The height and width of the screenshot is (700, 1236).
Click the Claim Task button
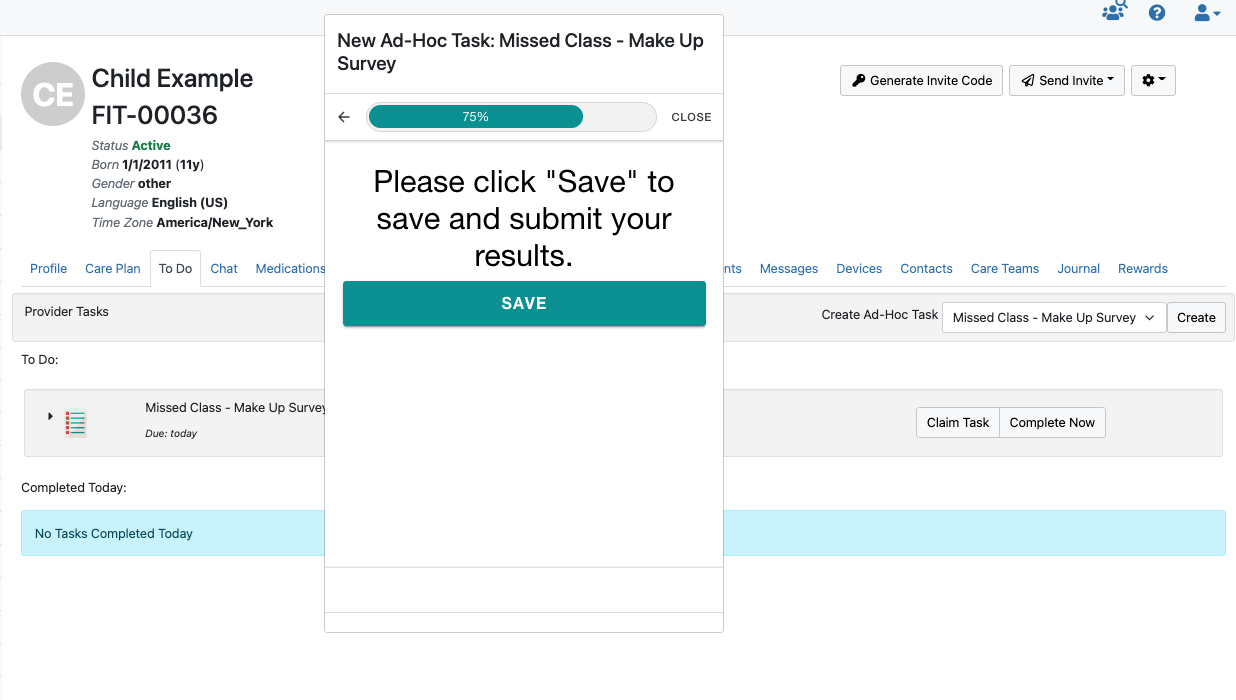(x=958, y=422)
